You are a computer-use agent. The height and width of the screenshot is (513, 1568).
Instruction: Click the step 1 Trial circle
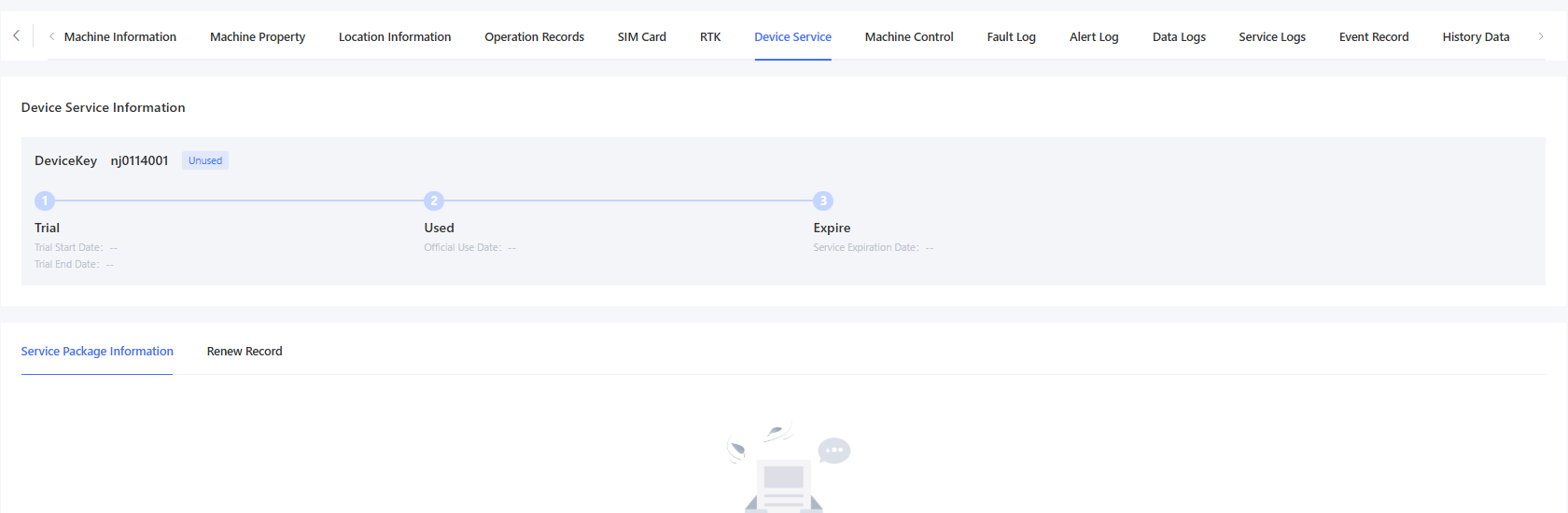point(45,201)
